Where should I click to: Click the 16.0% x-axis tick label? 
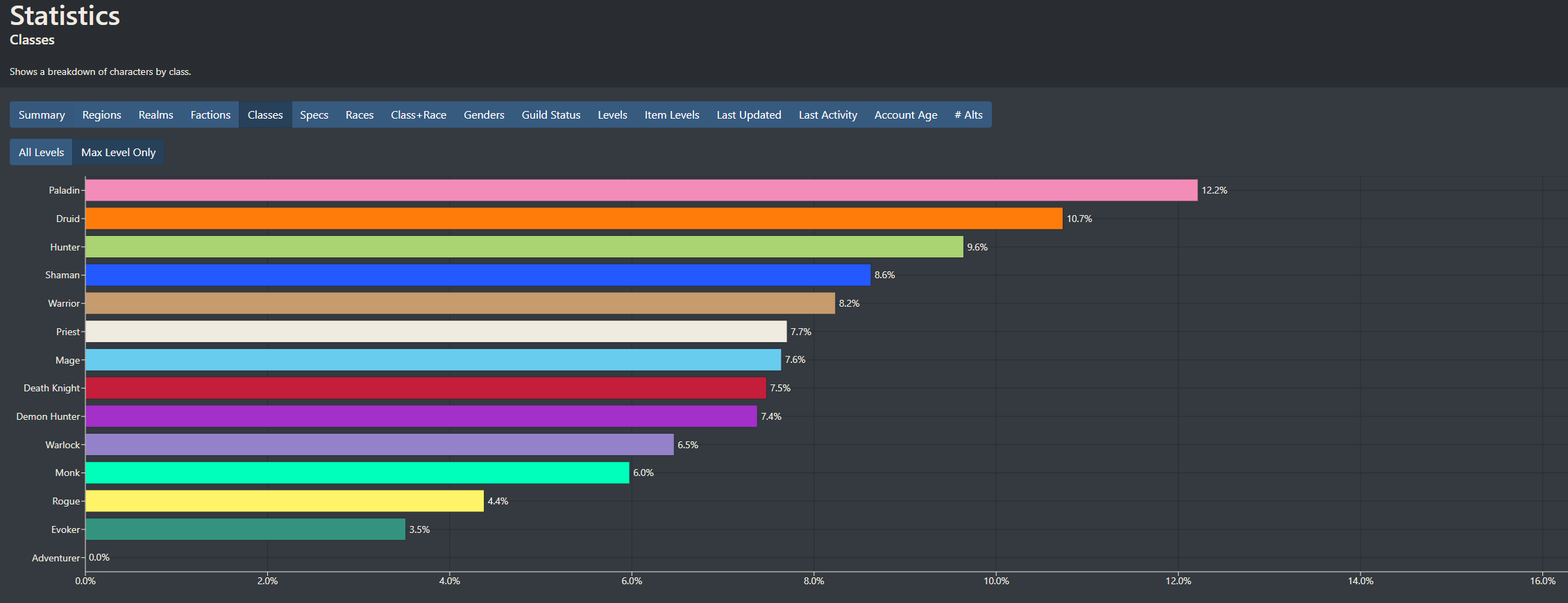pos(1542,581)
